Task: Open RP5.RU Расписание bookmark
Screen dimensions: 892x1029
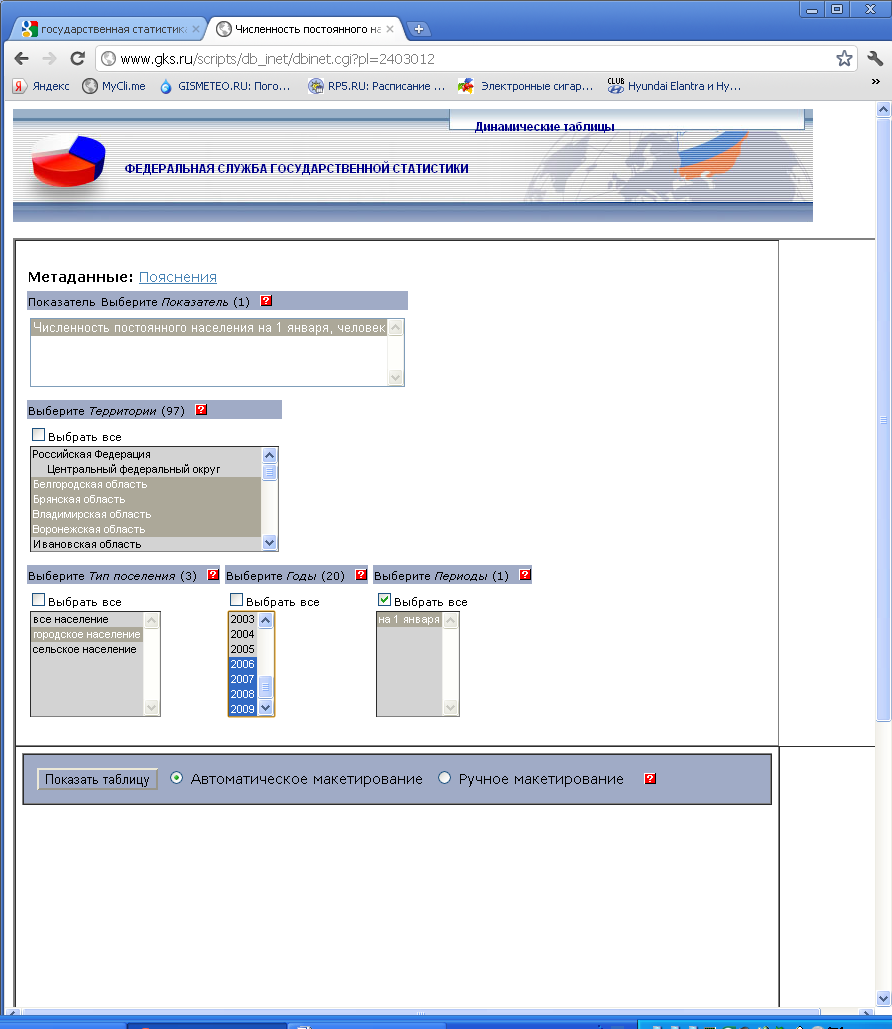Action: (377, 86)
